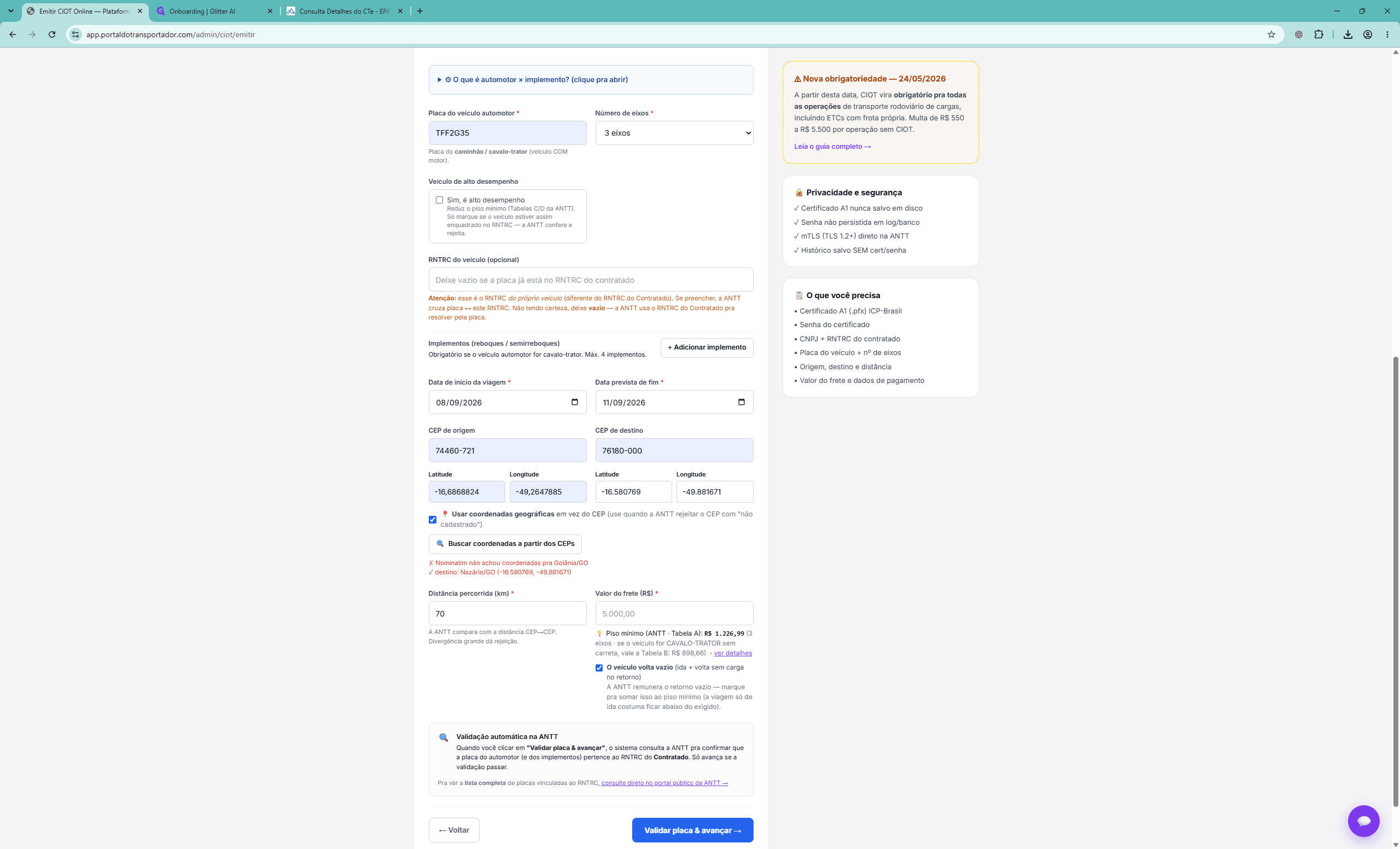
Task: Click Data de início da viagem field
Action: pos(507,402)
